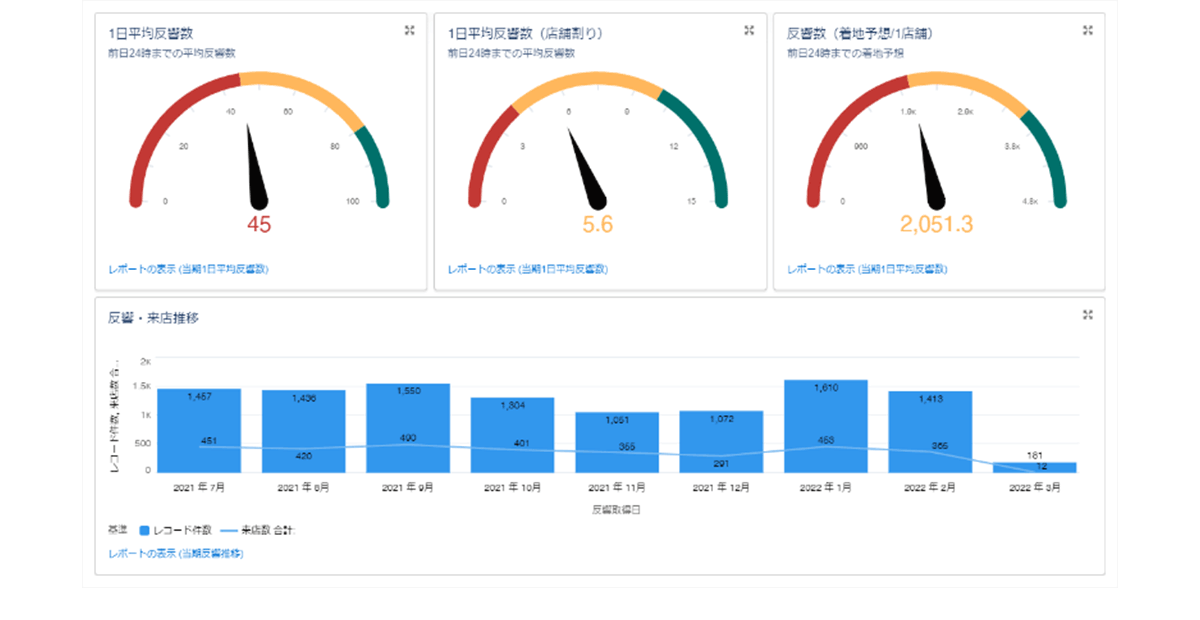Select the 2021年12月 bar labeled 1,072

coord(721,441)
